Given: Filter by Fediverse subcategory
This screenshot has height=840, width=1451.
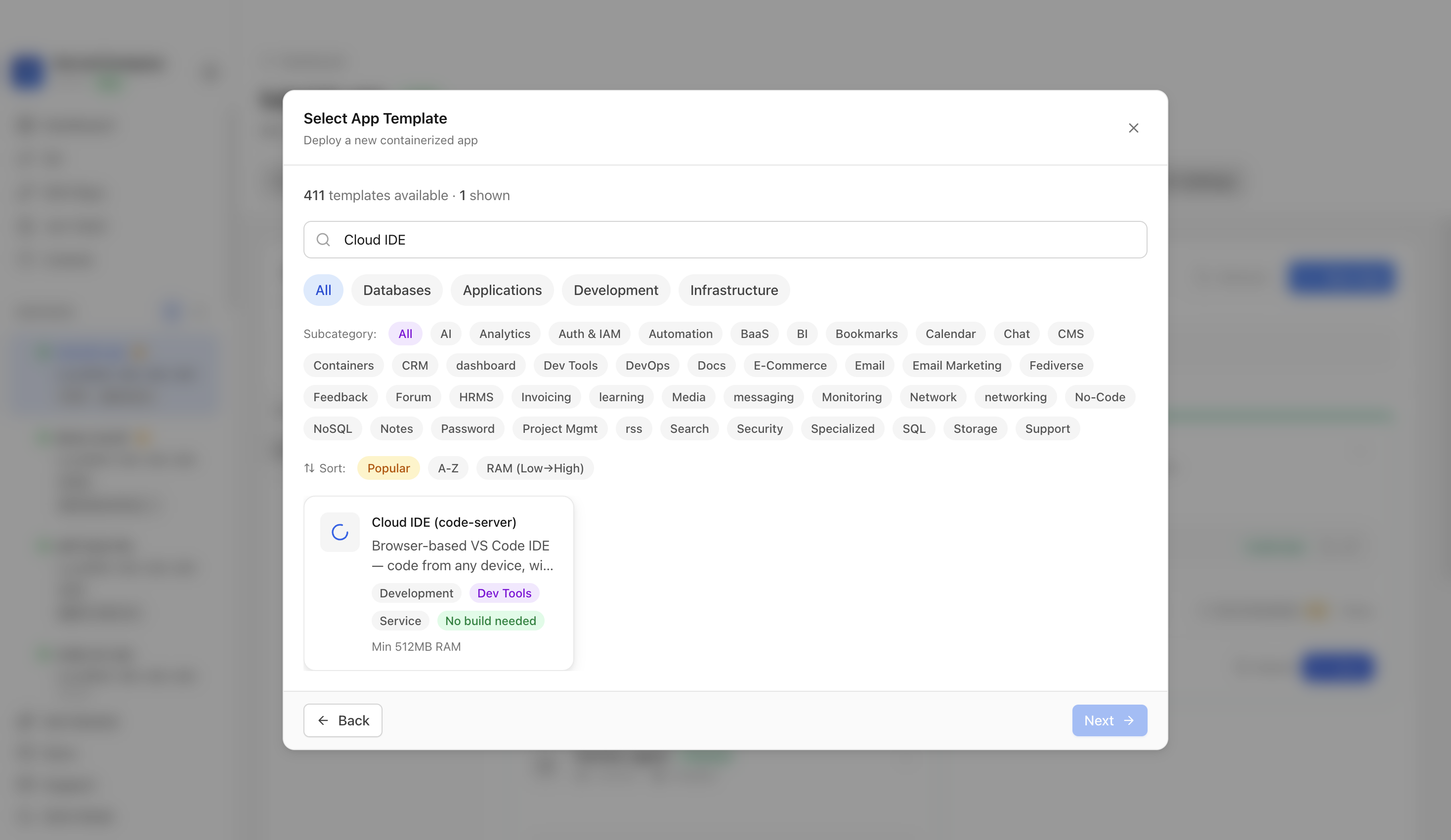Looking at the screenshot, I should pos(1056,366).
